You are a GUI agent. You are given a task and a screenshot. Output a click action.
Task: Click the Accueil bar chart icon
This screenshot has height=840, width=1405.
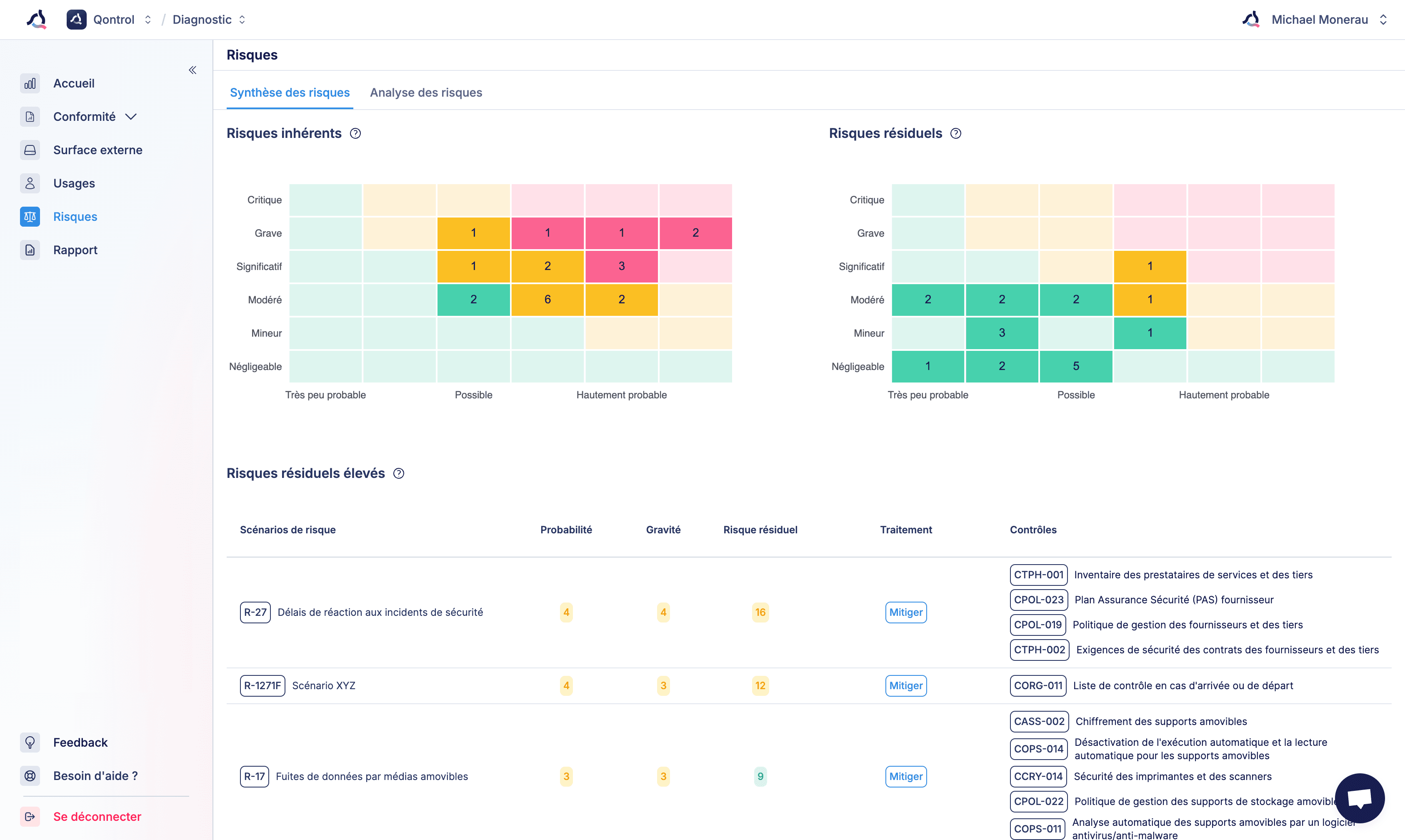point(30,84)
